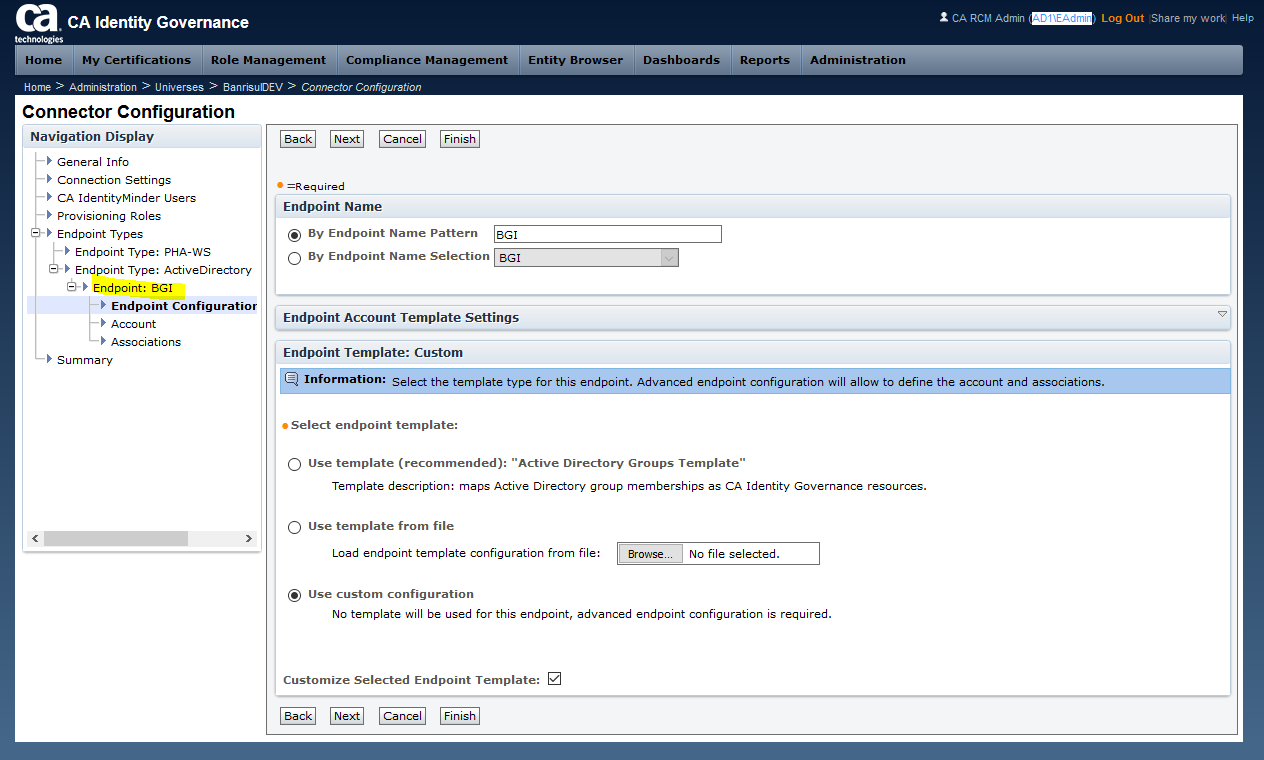This screenshot has height=760, width=1264.
Task: Collapse the Endpoint: BGI tree node
Action: [71, 287]
